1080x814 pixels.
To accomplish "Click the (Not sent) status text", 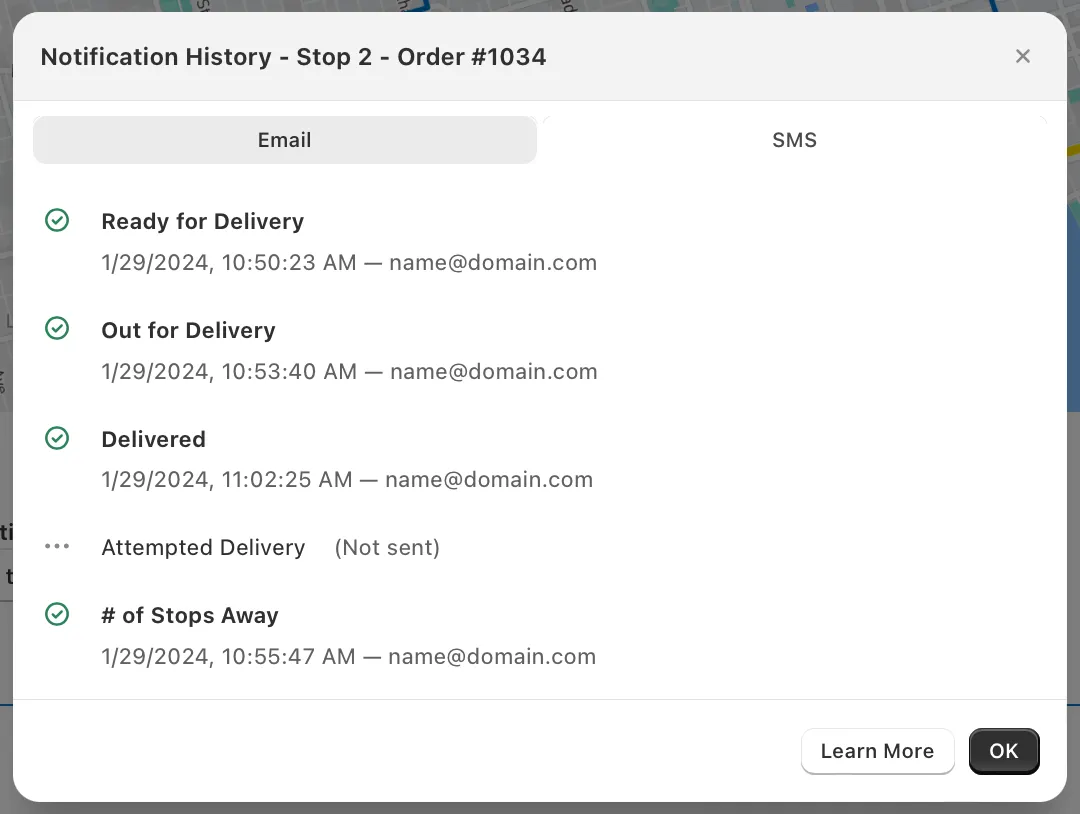I will 387,547.
